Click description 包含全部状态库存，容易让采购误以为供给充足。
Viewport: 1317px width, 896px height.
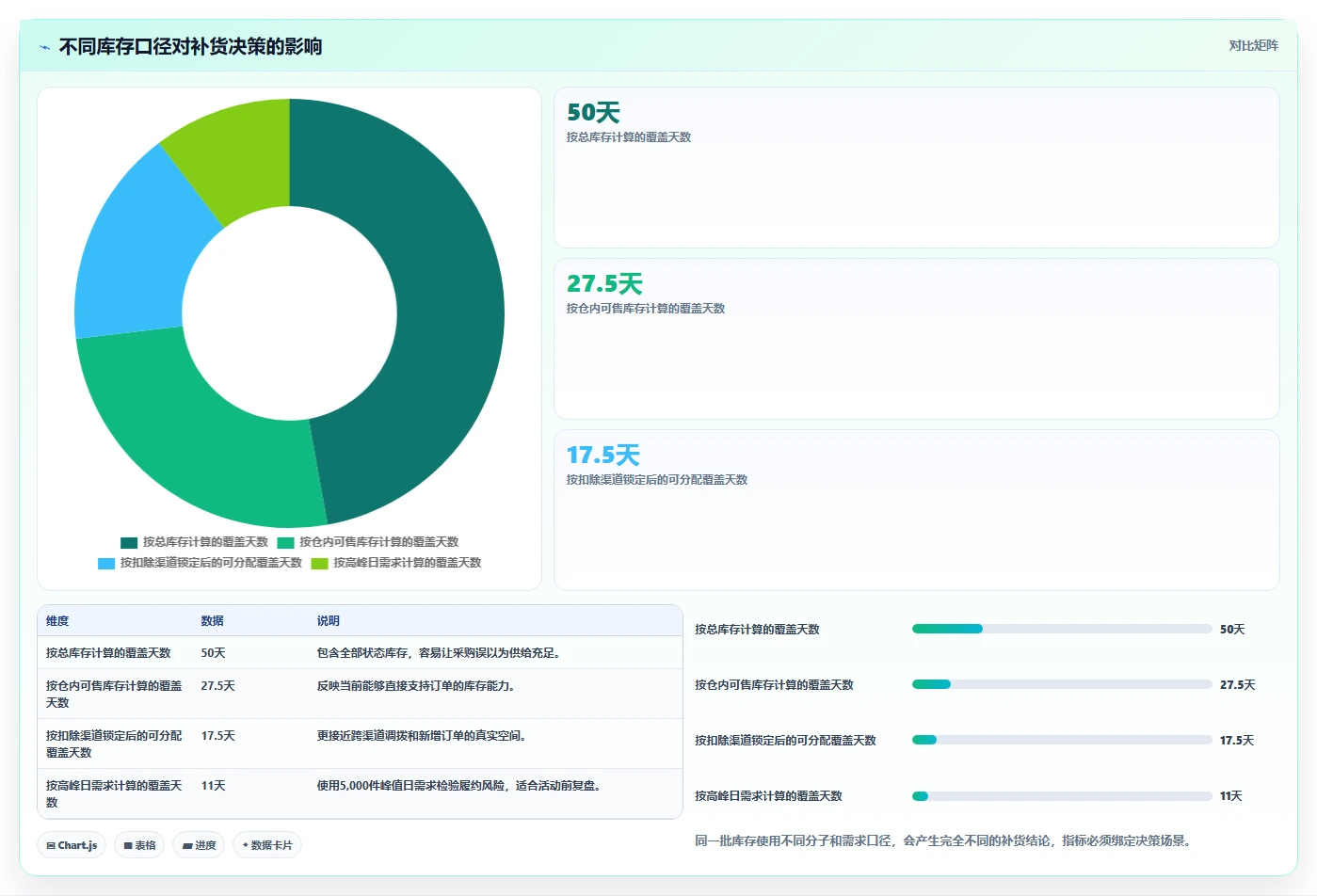pos(441,653)
